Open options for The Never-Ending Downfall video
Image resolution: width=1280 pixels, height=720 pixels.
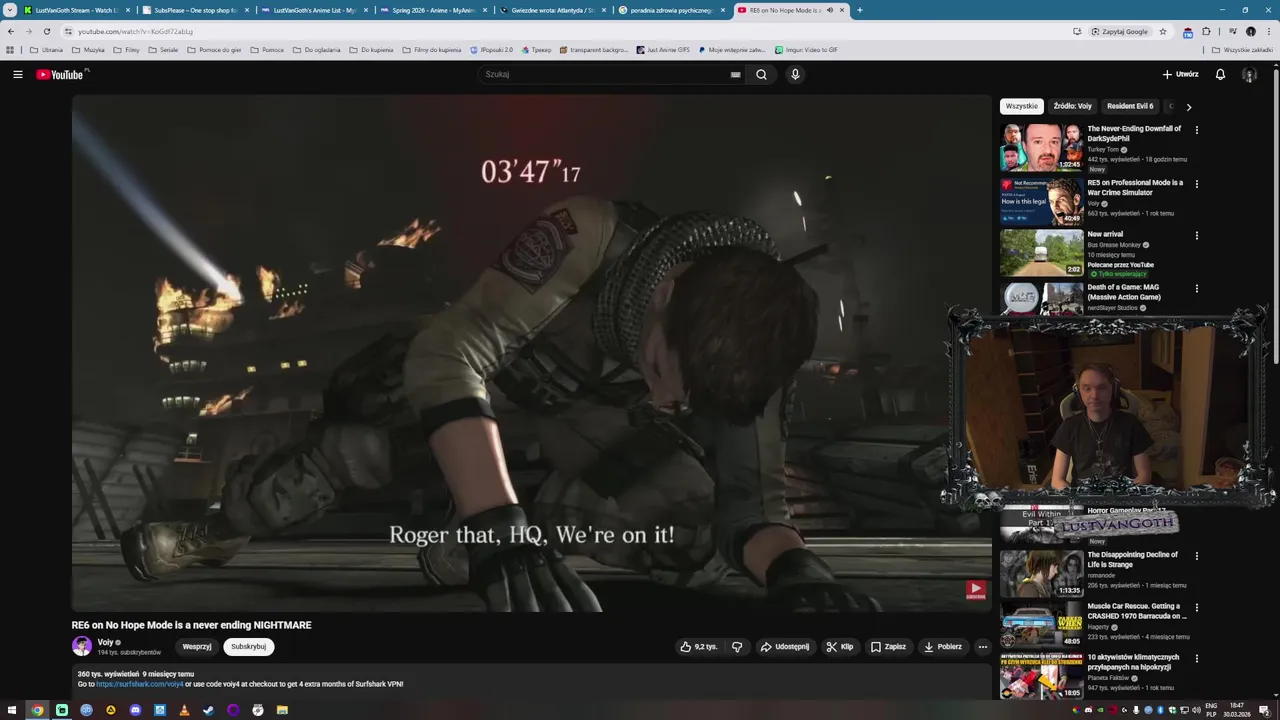coord(1196,129)
